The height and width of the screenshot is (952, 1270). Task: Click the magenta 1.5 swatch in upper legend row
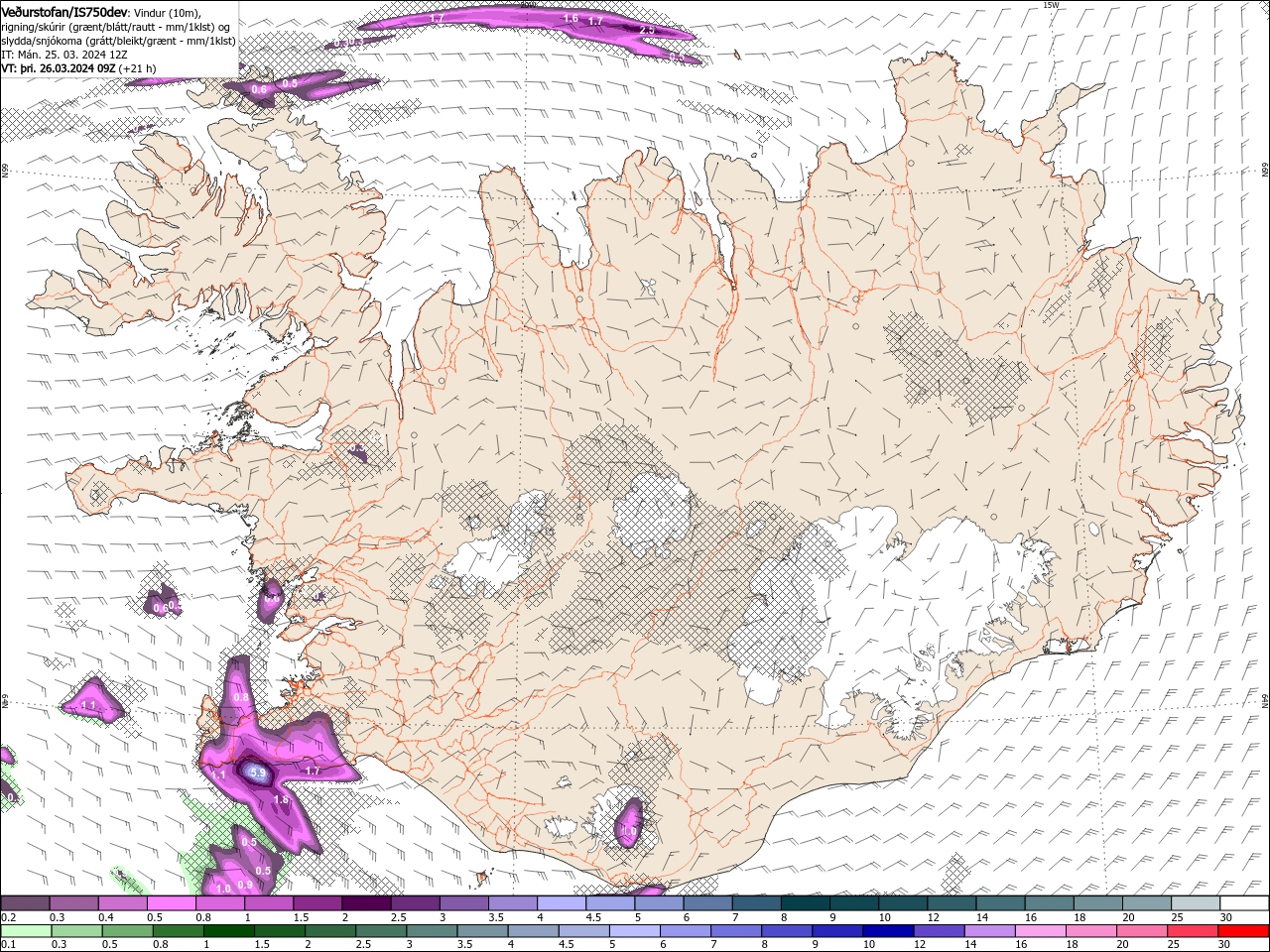pyautogui.click(x=317, y=903)
